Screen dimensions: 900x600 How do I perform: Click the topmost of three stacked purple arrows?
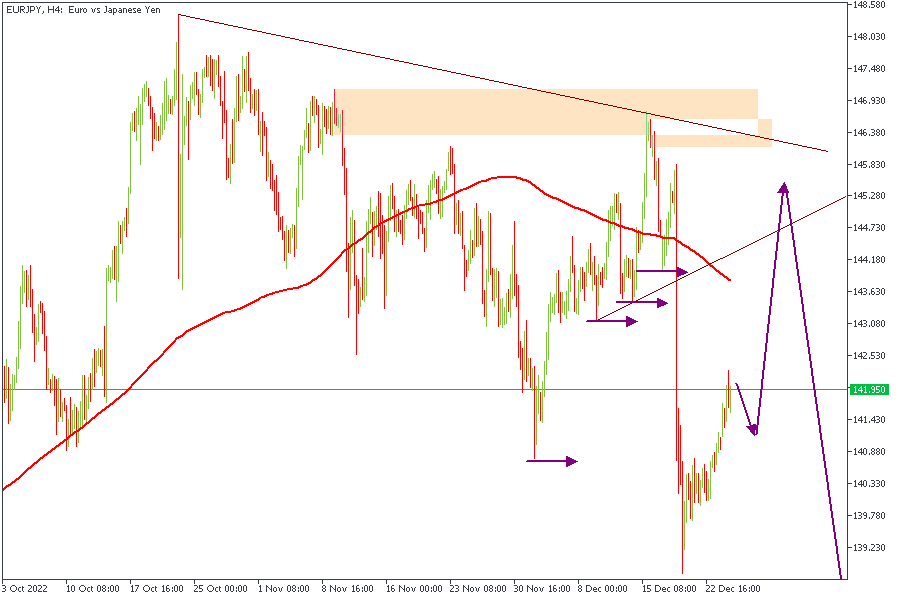662,271
